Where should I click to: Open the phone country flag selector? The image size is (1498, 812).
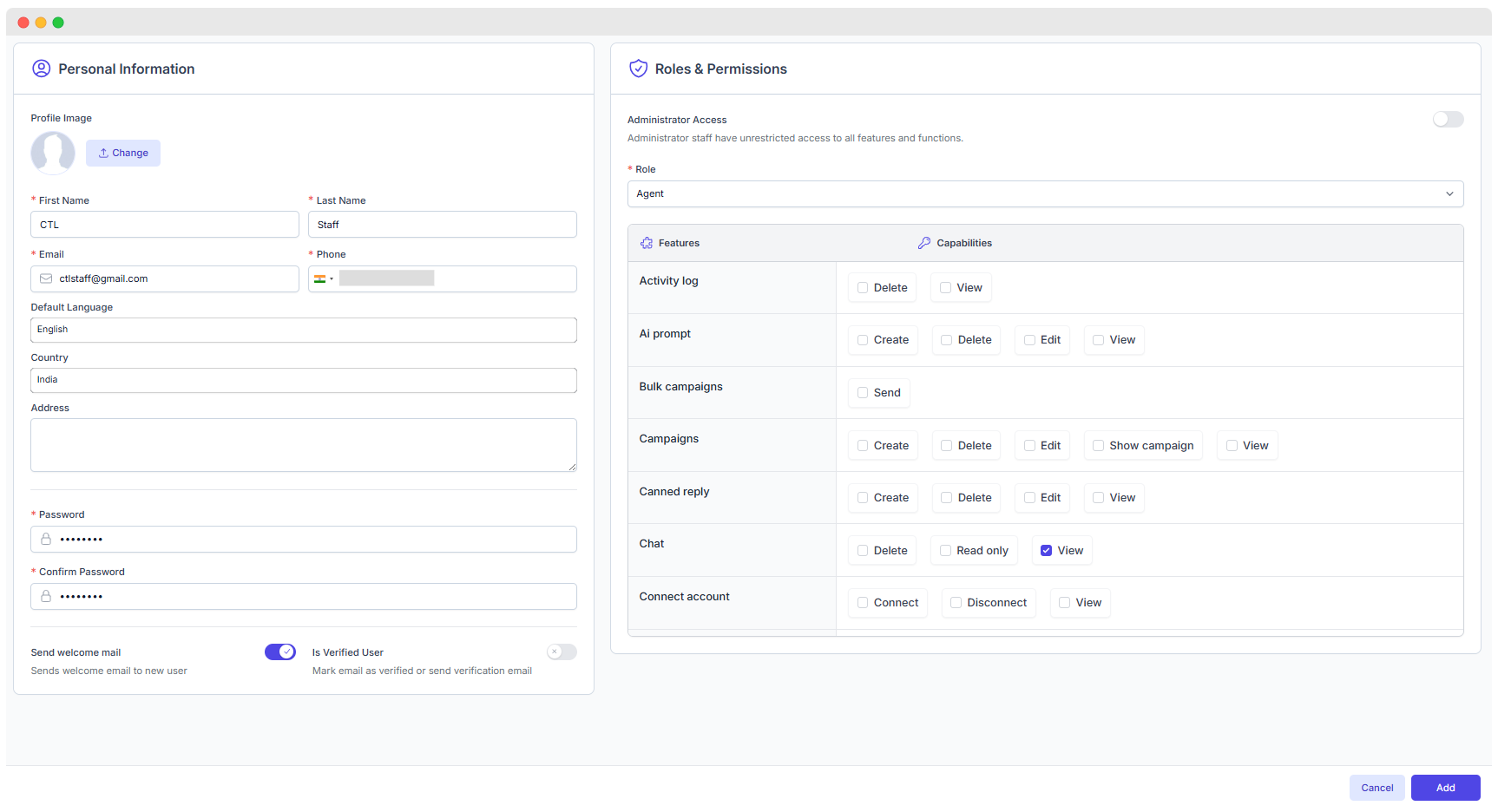[x=324, y=278]
